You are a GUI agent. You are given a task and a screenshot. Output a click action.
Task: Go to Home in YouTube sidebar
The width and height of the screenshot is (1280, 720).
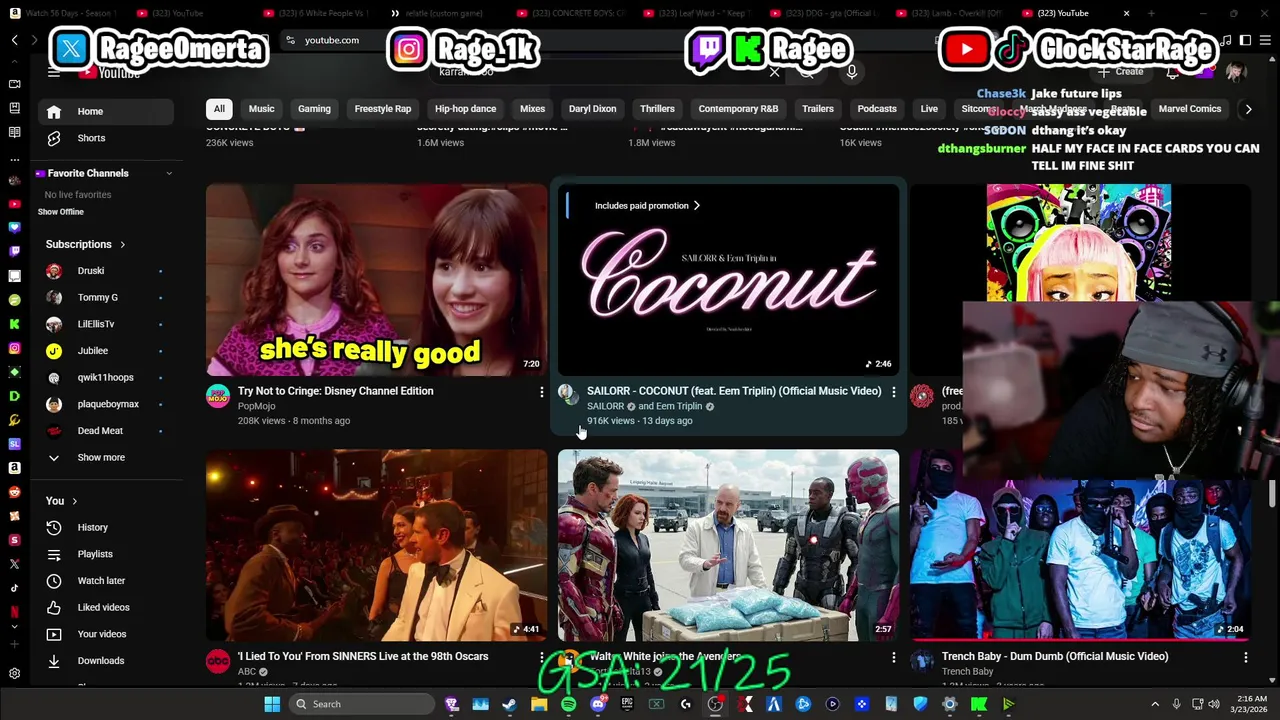tap(105, 111)
